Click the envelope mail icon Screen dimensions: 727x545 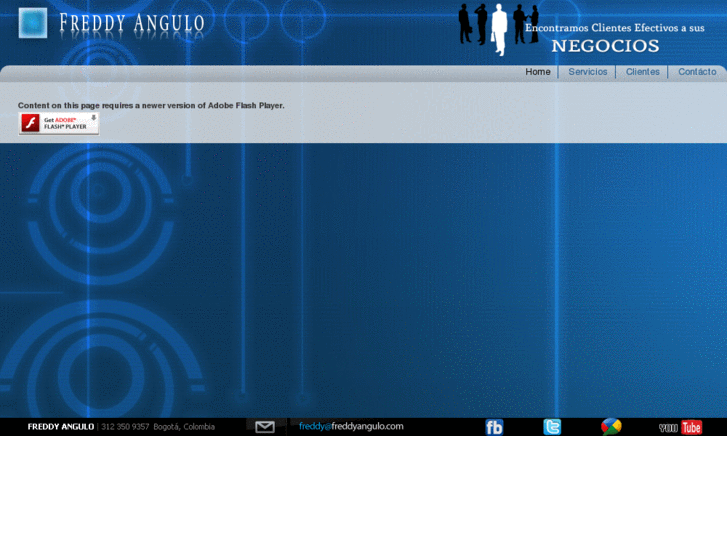click(x=265, y=427)
